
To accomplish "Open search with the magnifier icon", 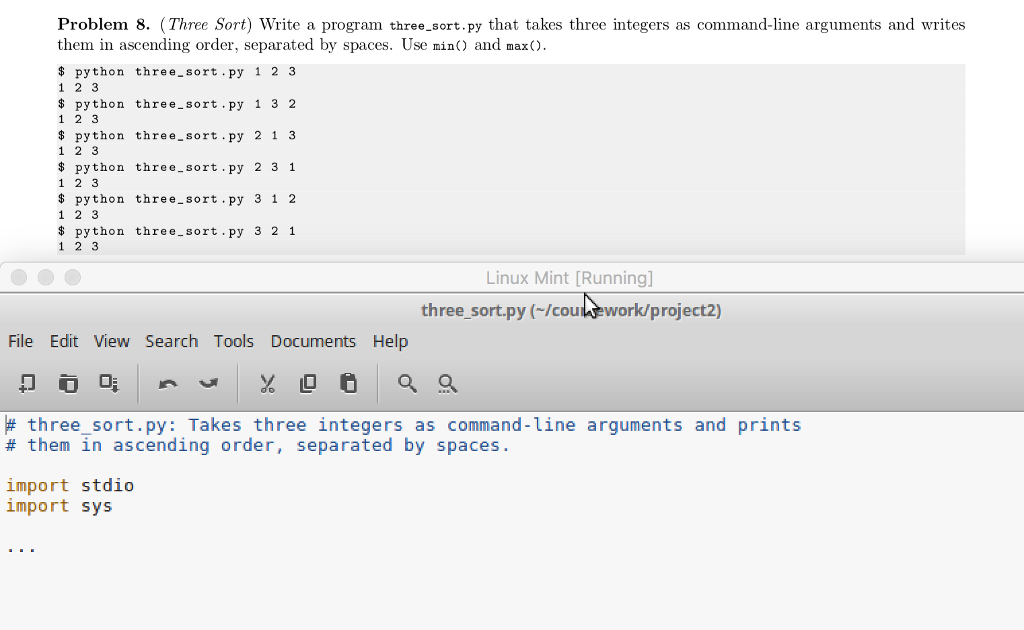I will [x=406, y=383].
